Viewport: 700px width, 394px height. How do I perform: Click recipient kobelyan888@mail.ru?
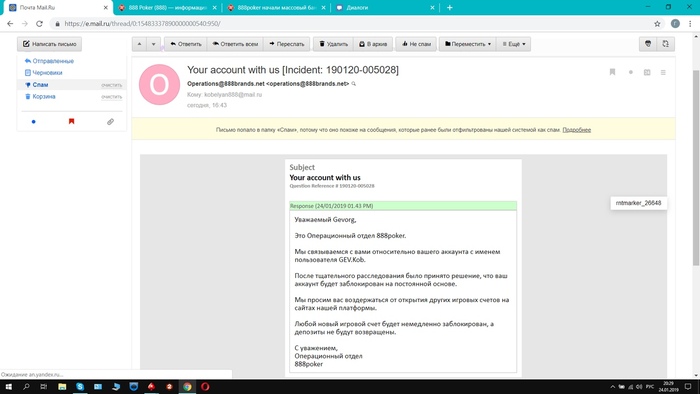coord(233,95)
